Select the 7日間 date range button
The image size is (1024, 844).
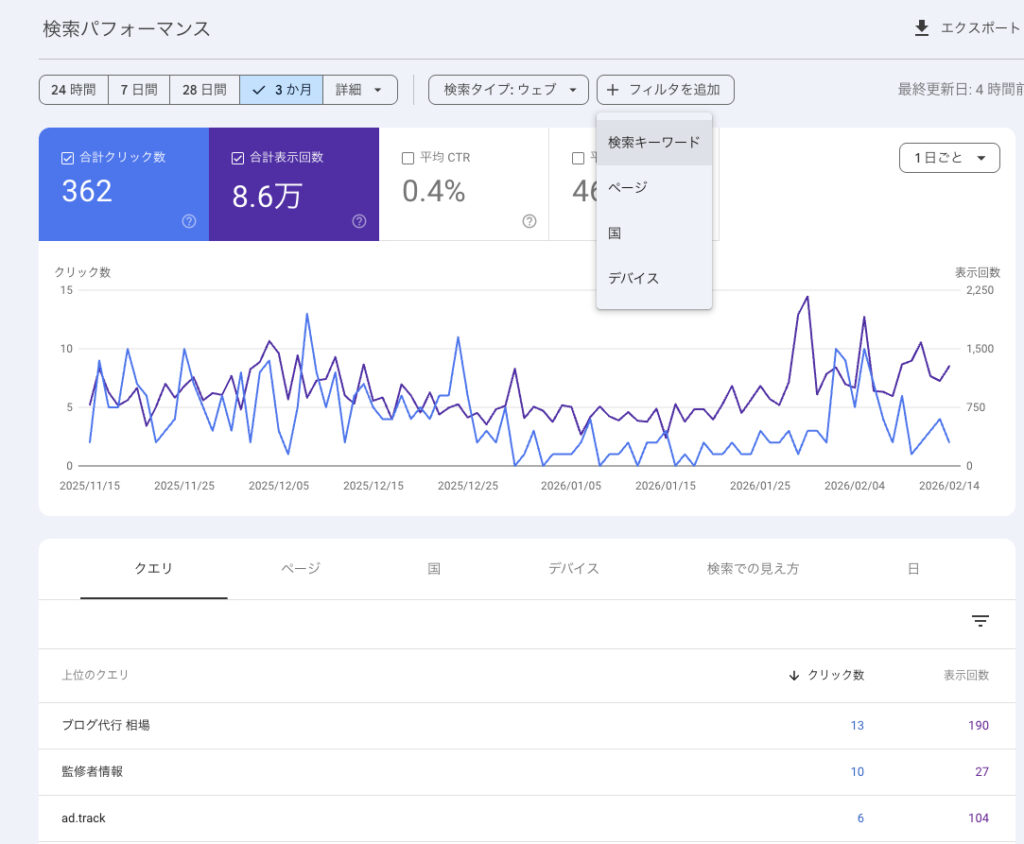[x=138, y=90]
